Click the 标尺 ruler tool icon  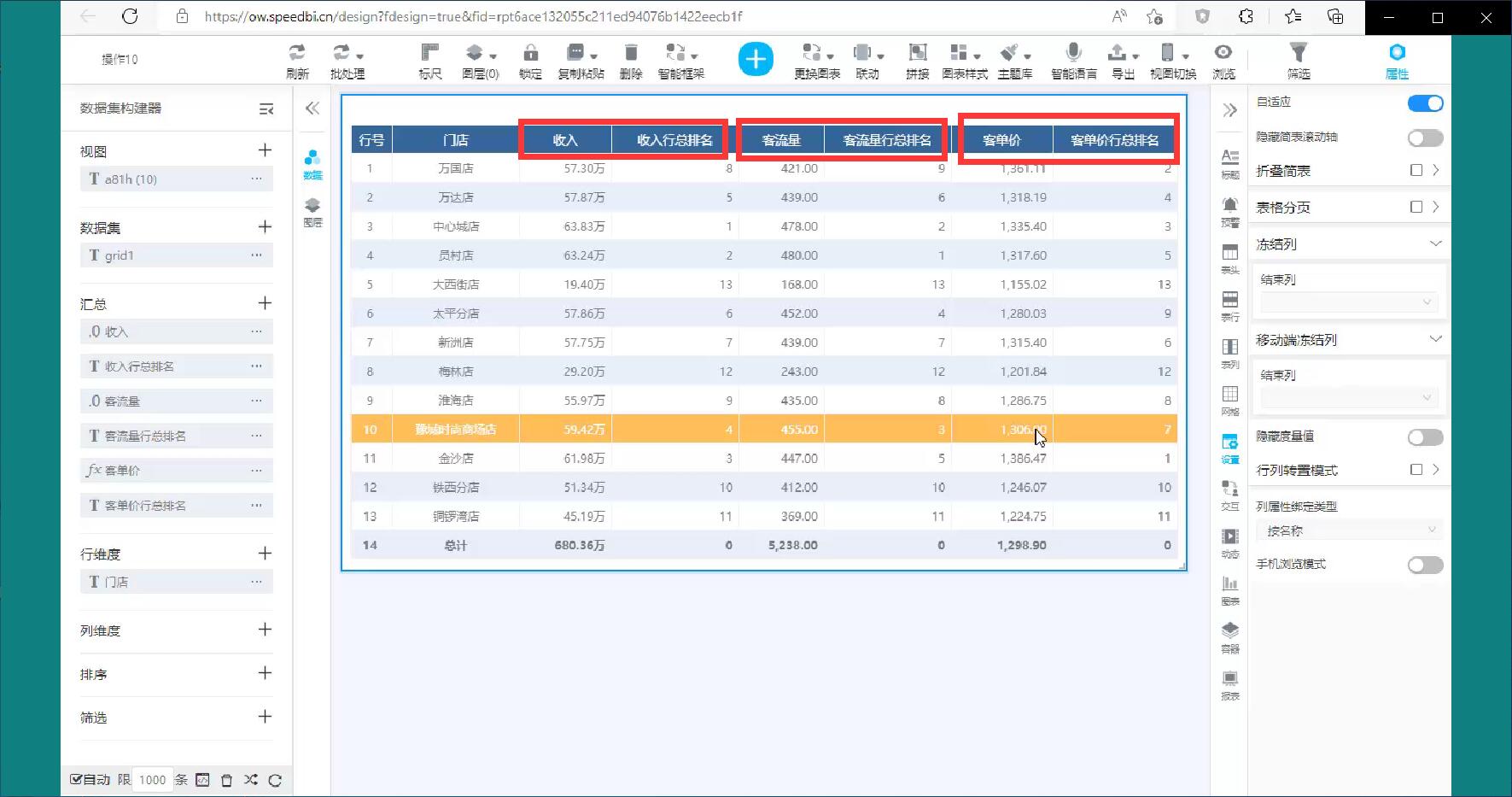click(x=430, y=53)
